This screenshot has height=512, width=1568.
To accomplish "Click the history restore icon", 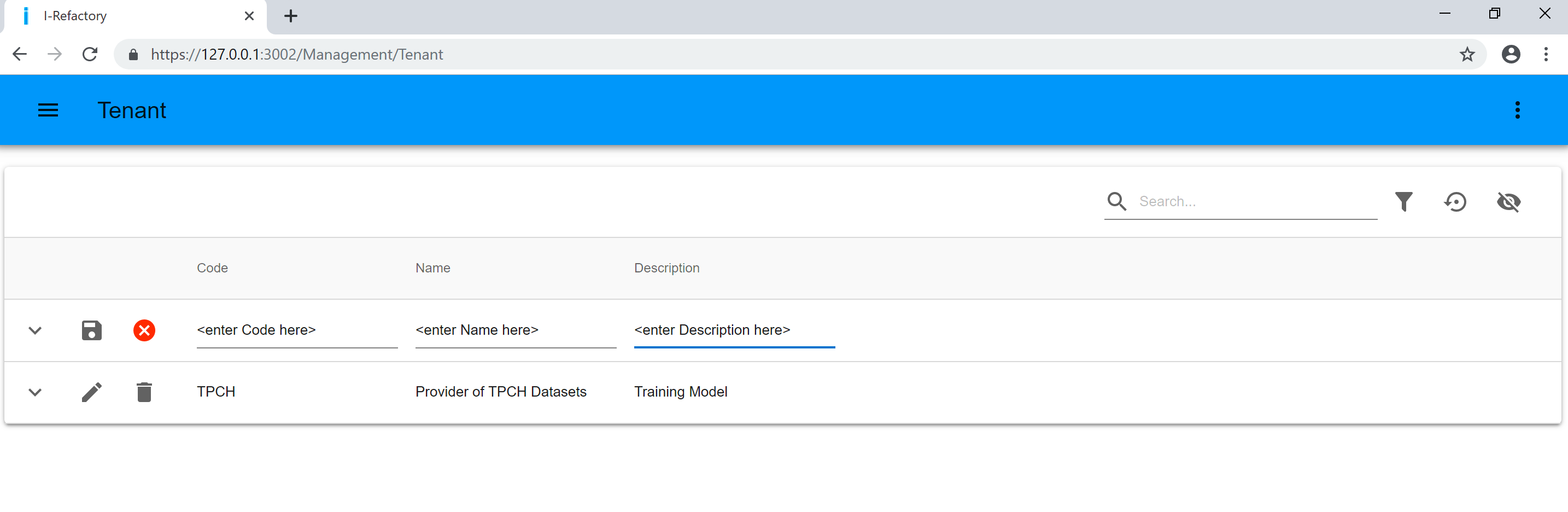I will (x=1455, y=201).
